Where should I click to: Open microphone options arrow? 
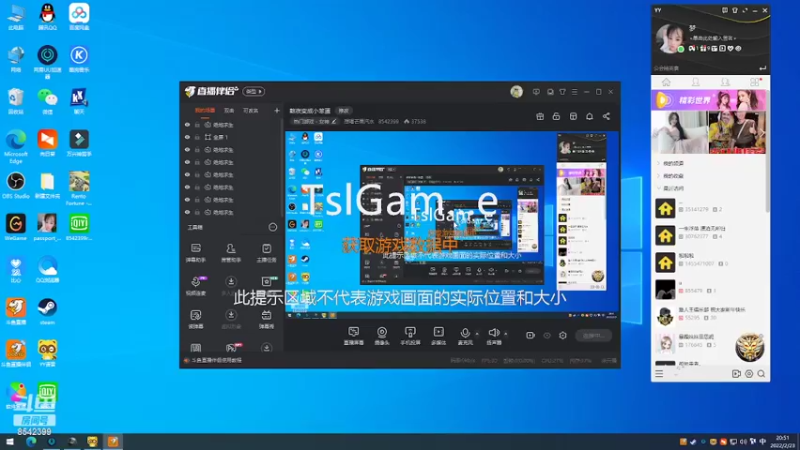pyautogui.click(x=477, y=334)
